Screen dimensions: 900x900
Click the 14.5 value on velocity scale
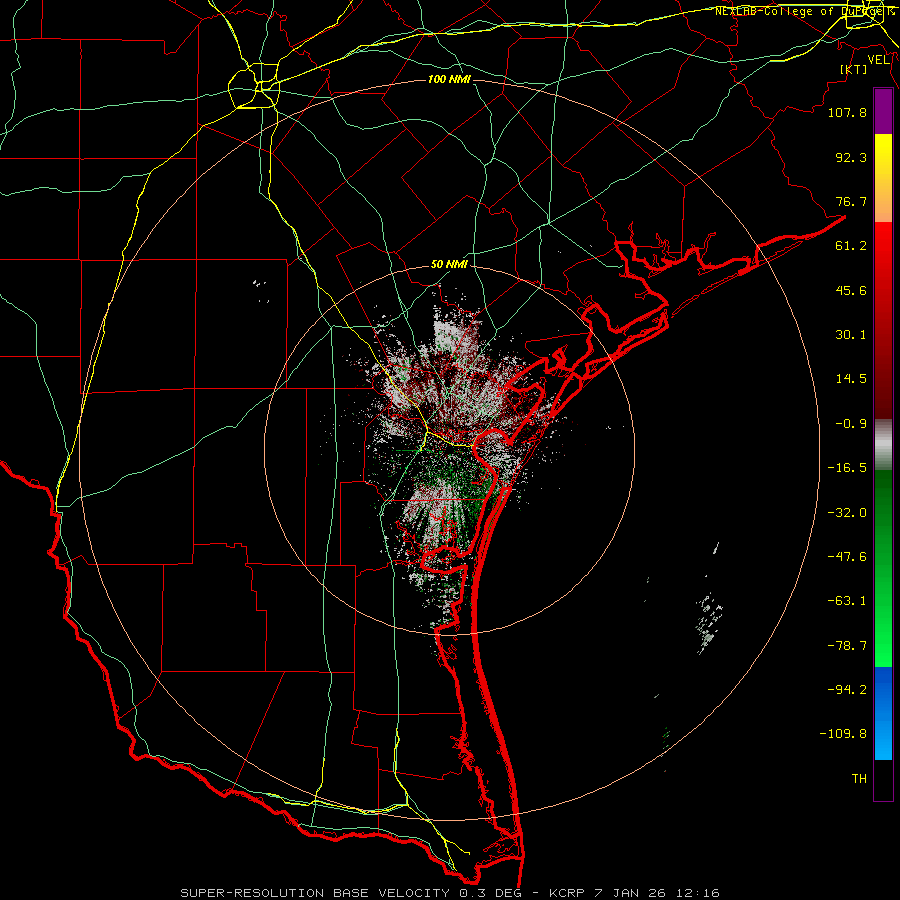click(x=851, y=379)
